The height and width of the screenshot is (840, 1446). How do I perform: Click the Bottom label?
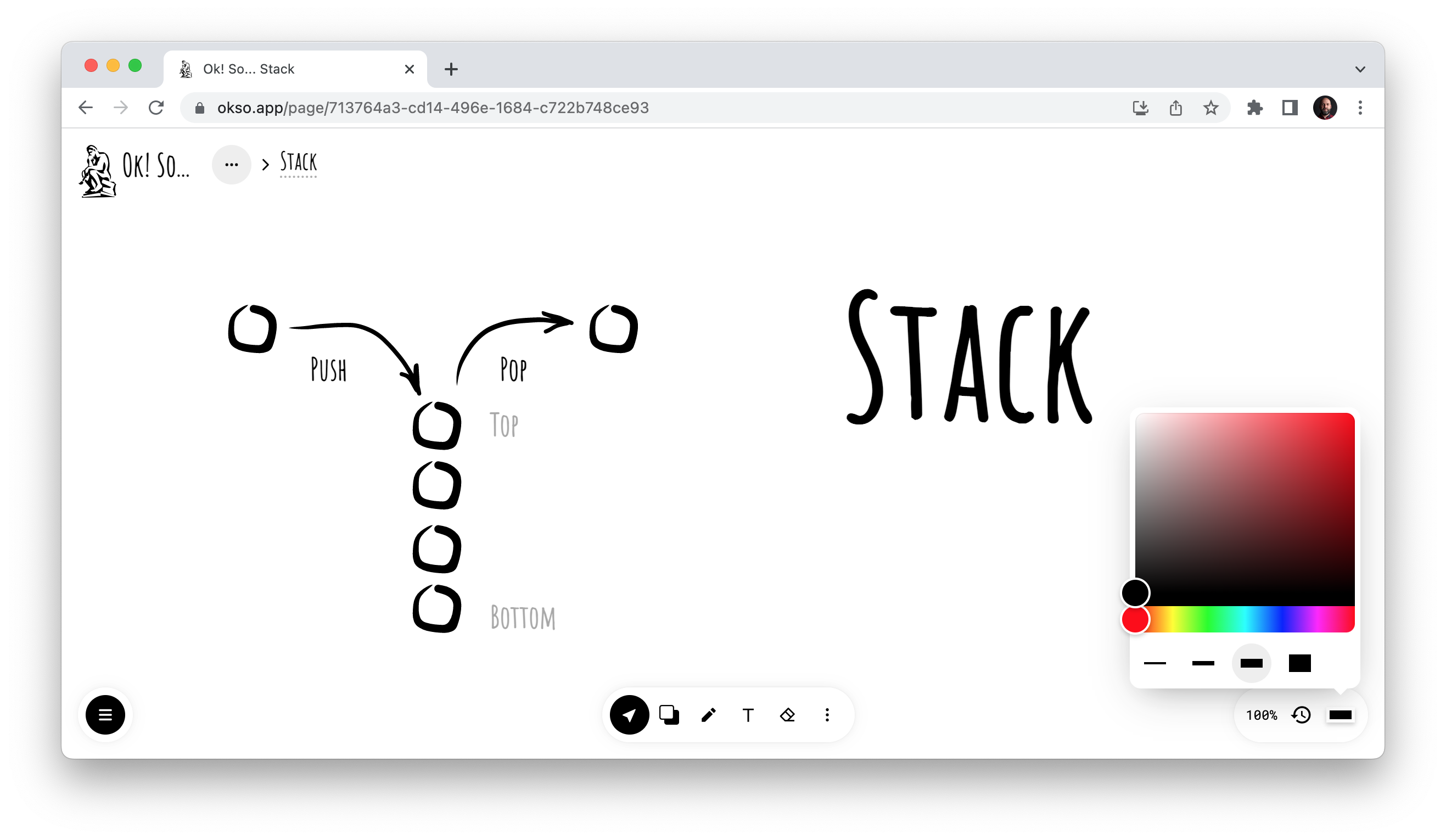pos(523,618)
